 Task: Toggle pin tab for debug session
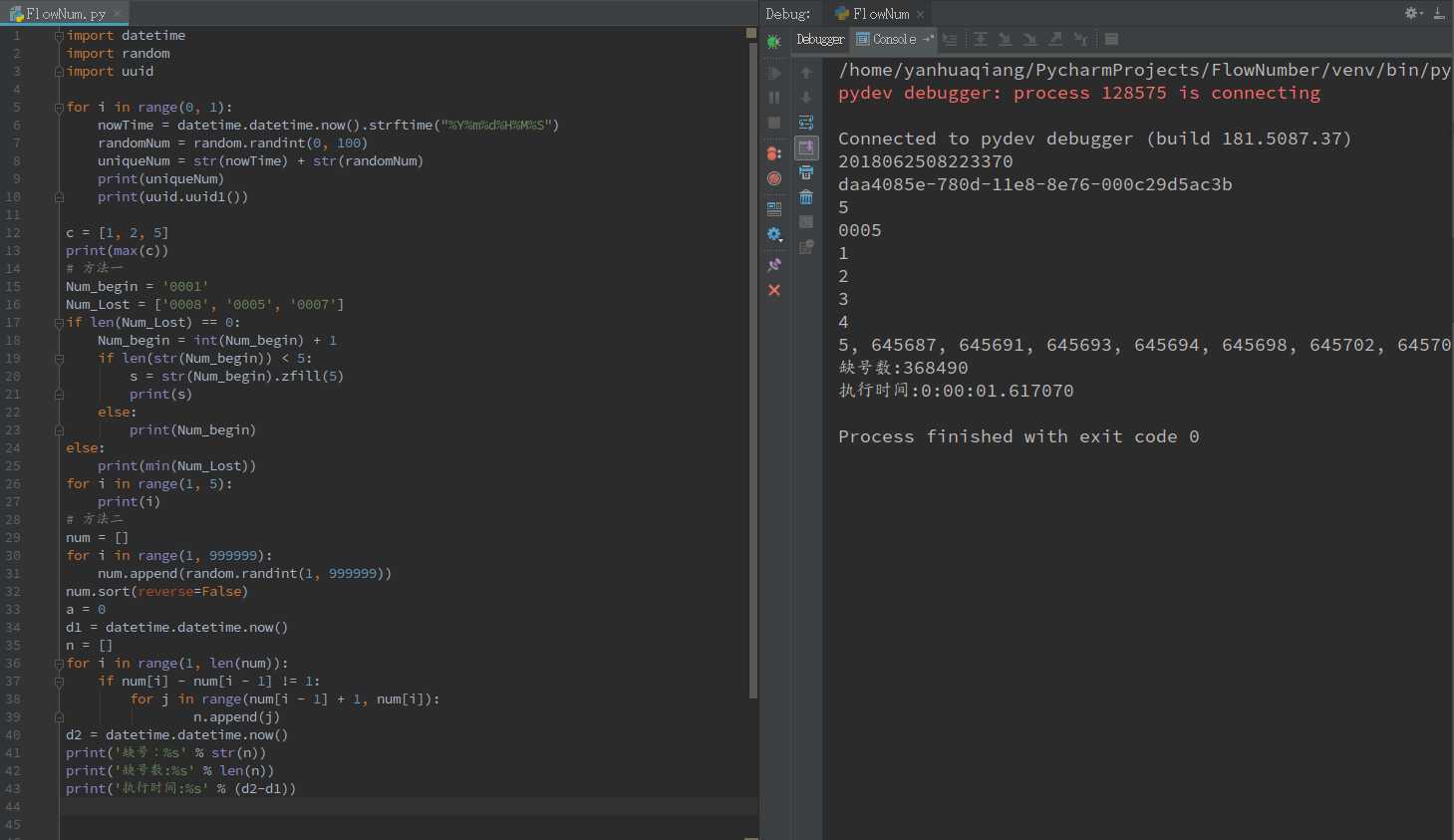pos(774,265)
